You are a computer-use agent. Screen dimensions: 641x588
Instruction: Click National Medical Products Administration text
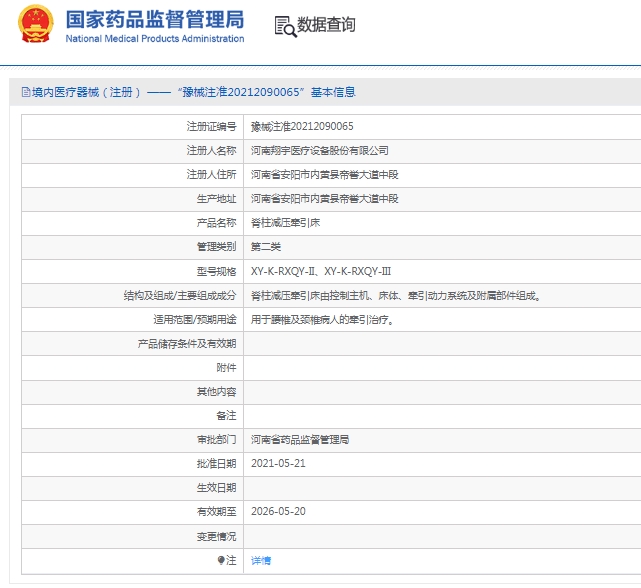point(155,38)
